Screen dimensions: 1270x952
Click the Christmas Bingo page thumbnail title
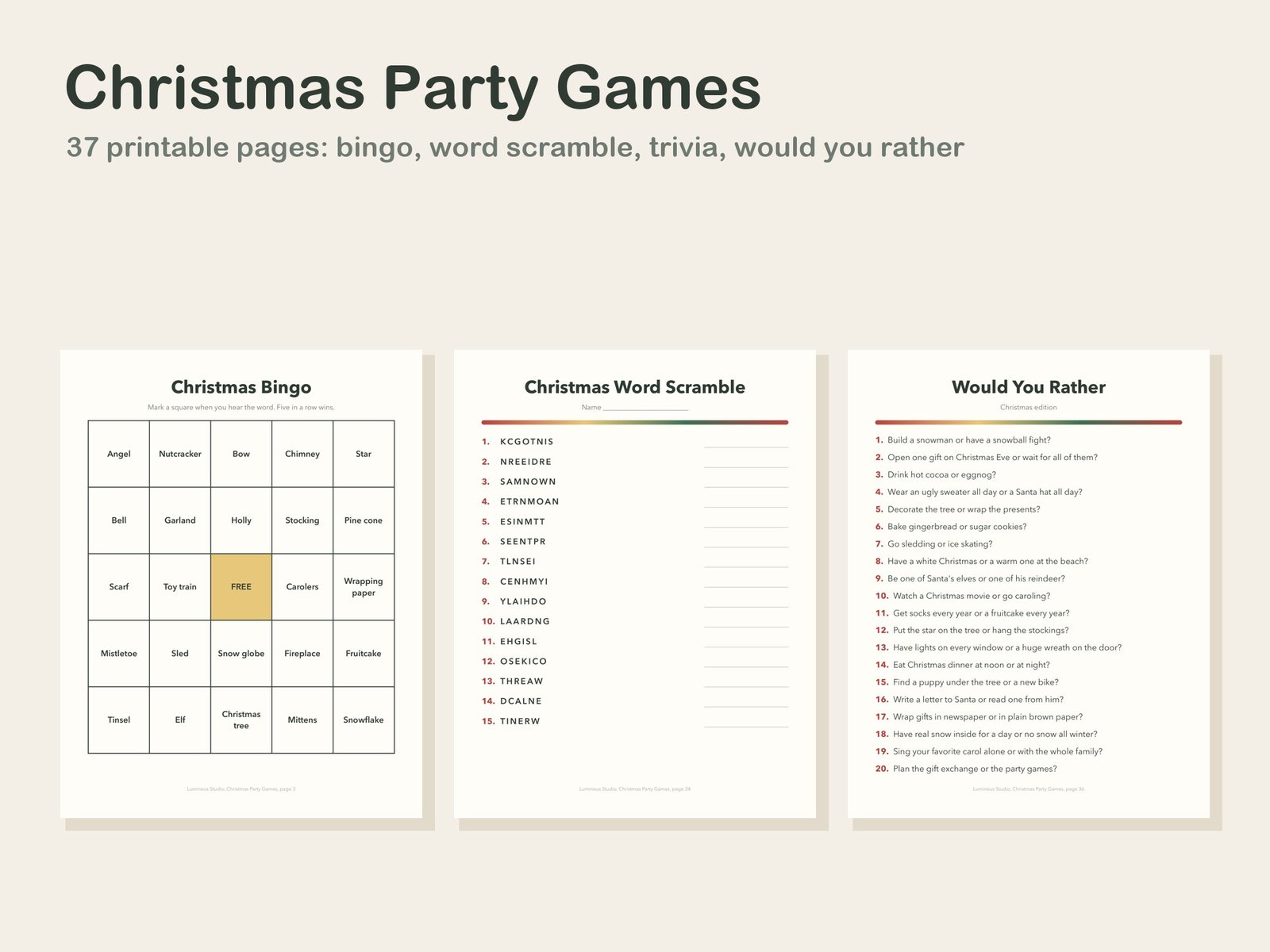click(241, 387)
